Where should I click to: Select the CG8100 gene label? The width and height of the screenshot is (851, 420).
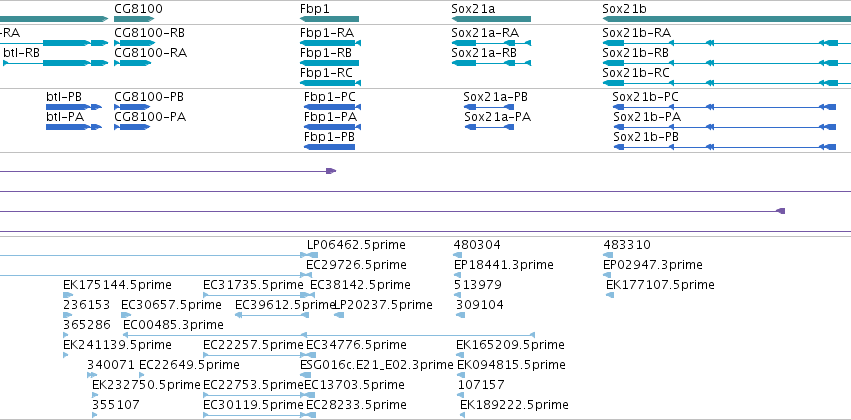[138, 9]
